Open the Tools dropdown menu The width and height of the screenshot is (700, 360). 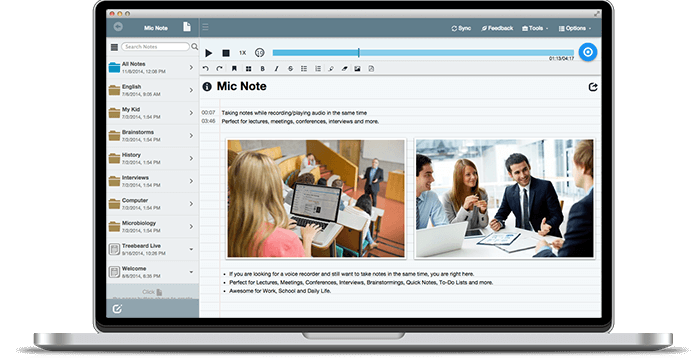535,28
